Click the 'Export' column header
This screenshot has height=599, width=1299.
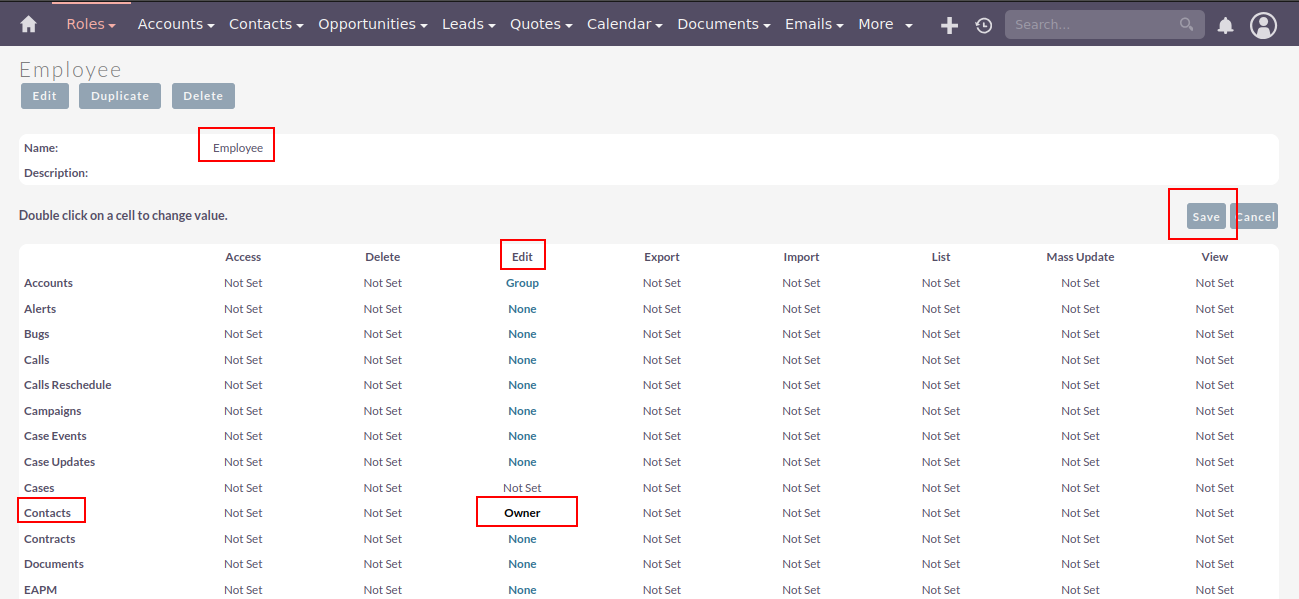click(x=662, y=257)
